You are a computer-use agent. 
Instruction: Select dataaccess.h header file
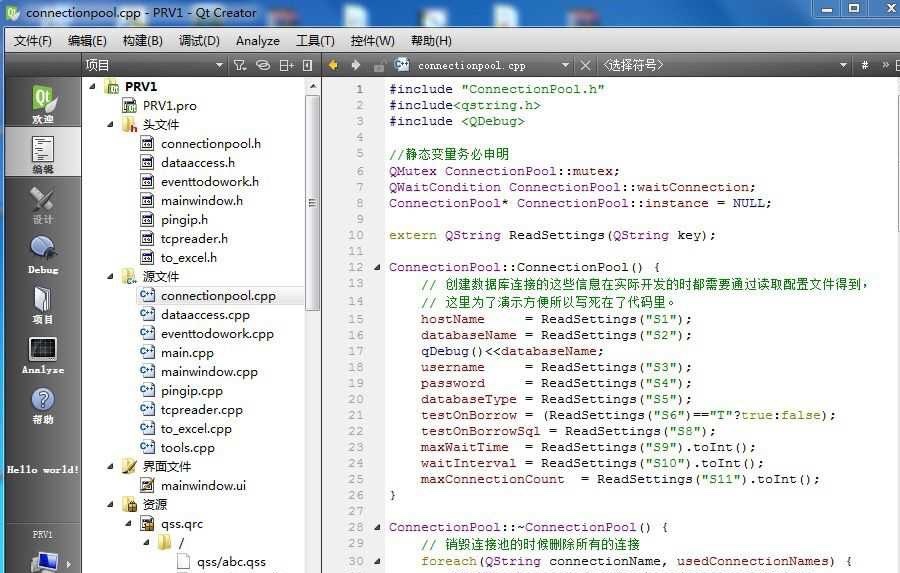click(x=198, y=162)
